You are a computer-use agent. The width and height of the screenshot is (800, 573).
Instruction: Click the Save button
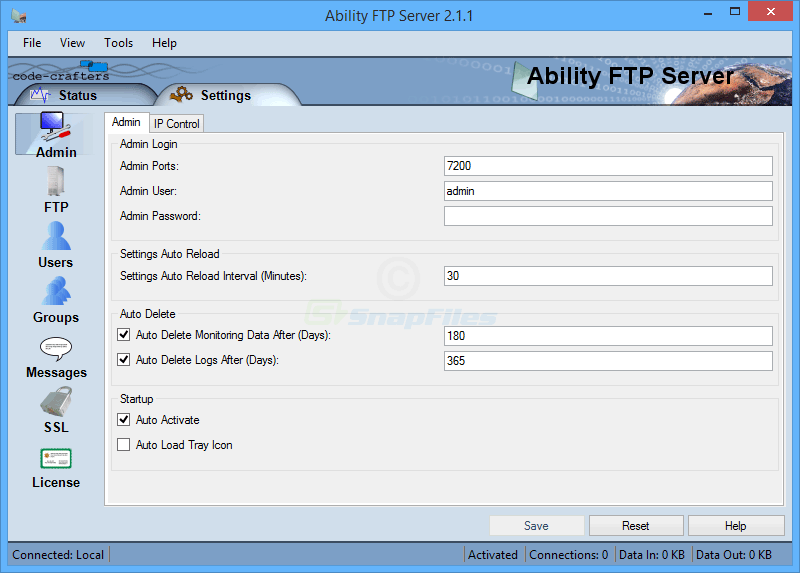(536, 526)
